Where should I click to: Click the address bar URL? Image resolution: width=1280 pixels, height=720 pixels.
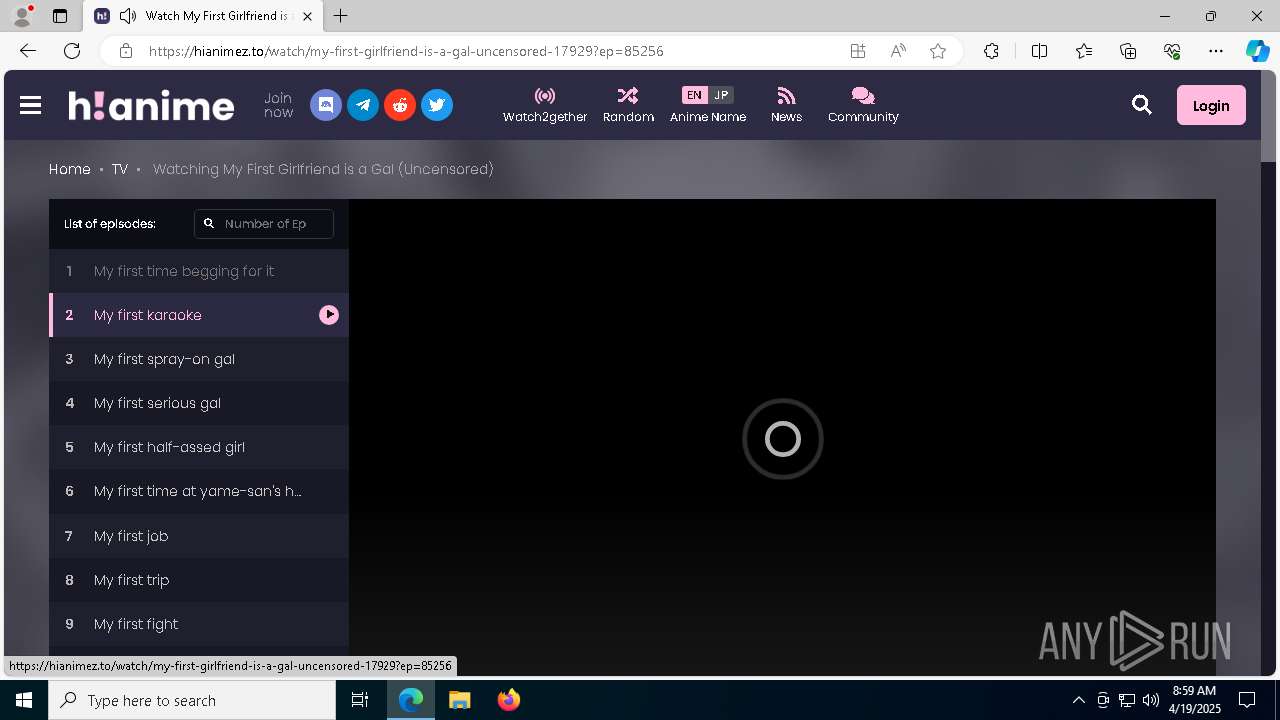pyautogui.click(x=406, y=51)
